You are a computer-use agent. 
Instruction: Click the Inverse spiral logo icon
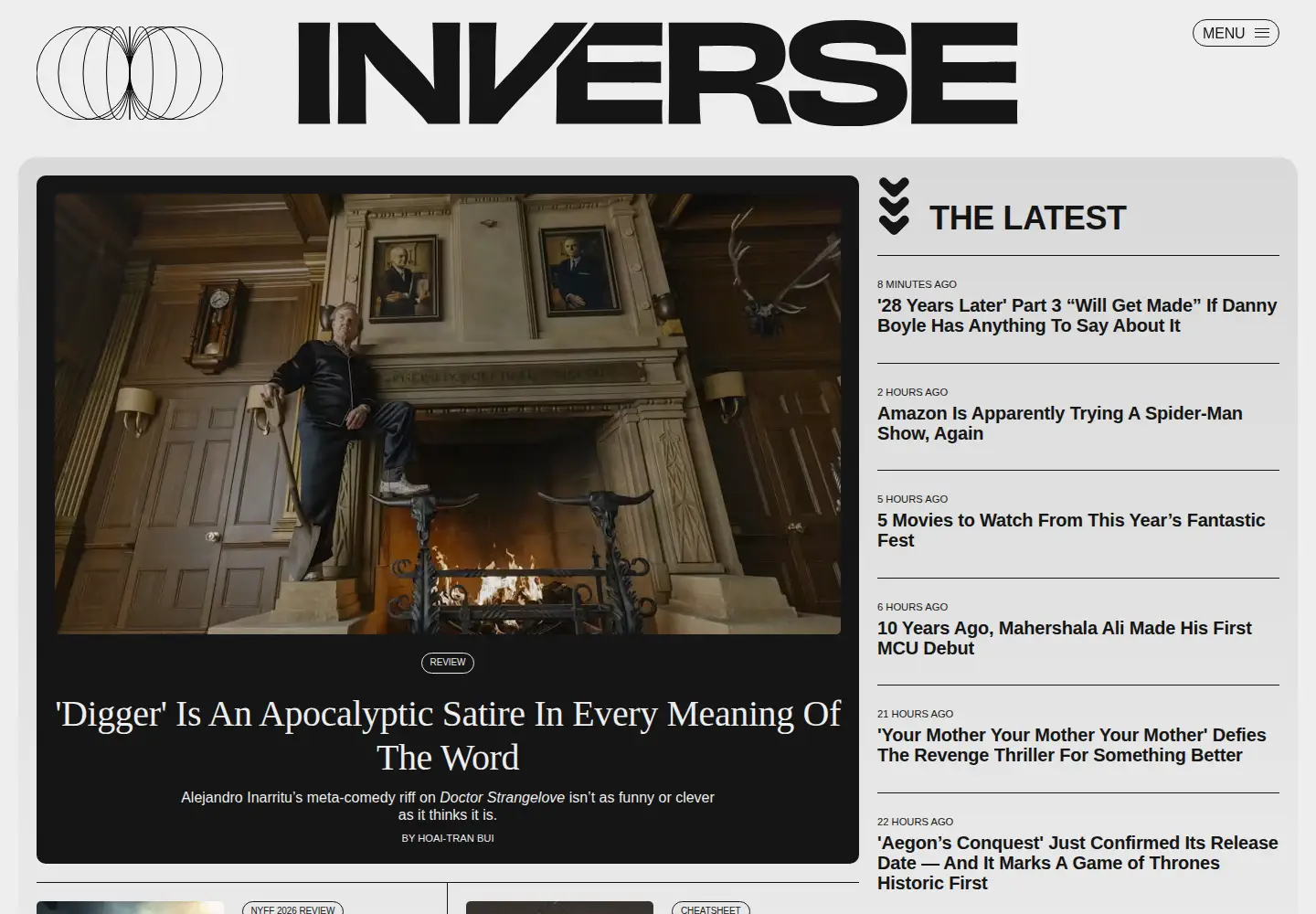tap(130, 73)
